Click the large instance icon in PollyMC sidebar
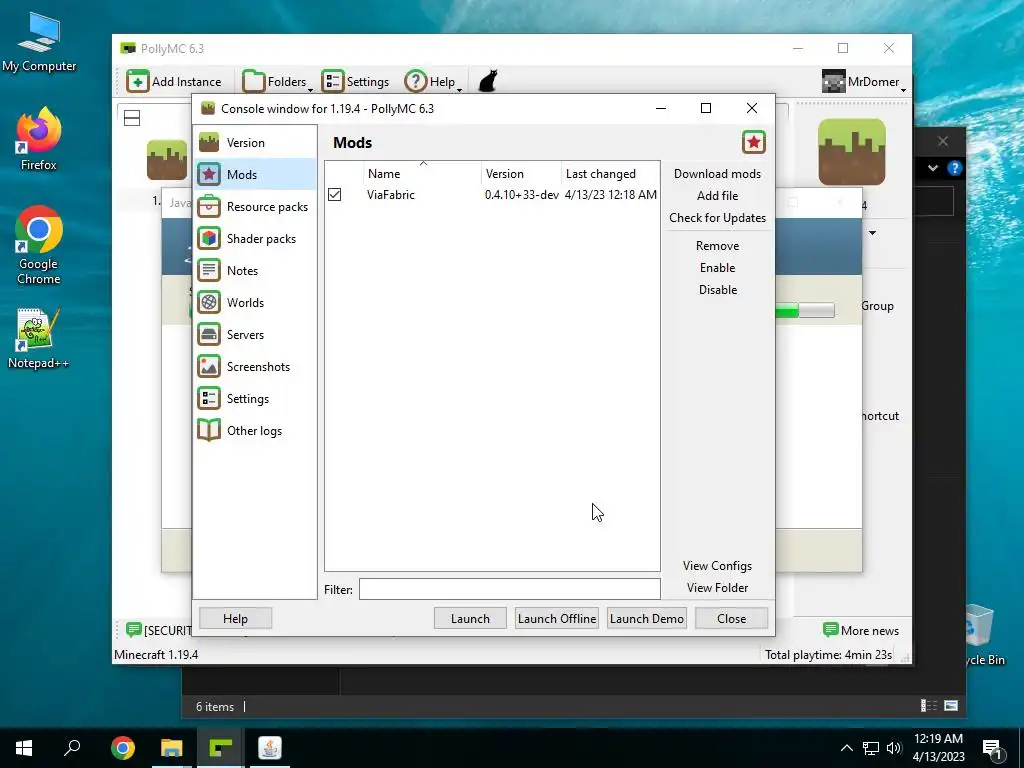 [852, 152]
